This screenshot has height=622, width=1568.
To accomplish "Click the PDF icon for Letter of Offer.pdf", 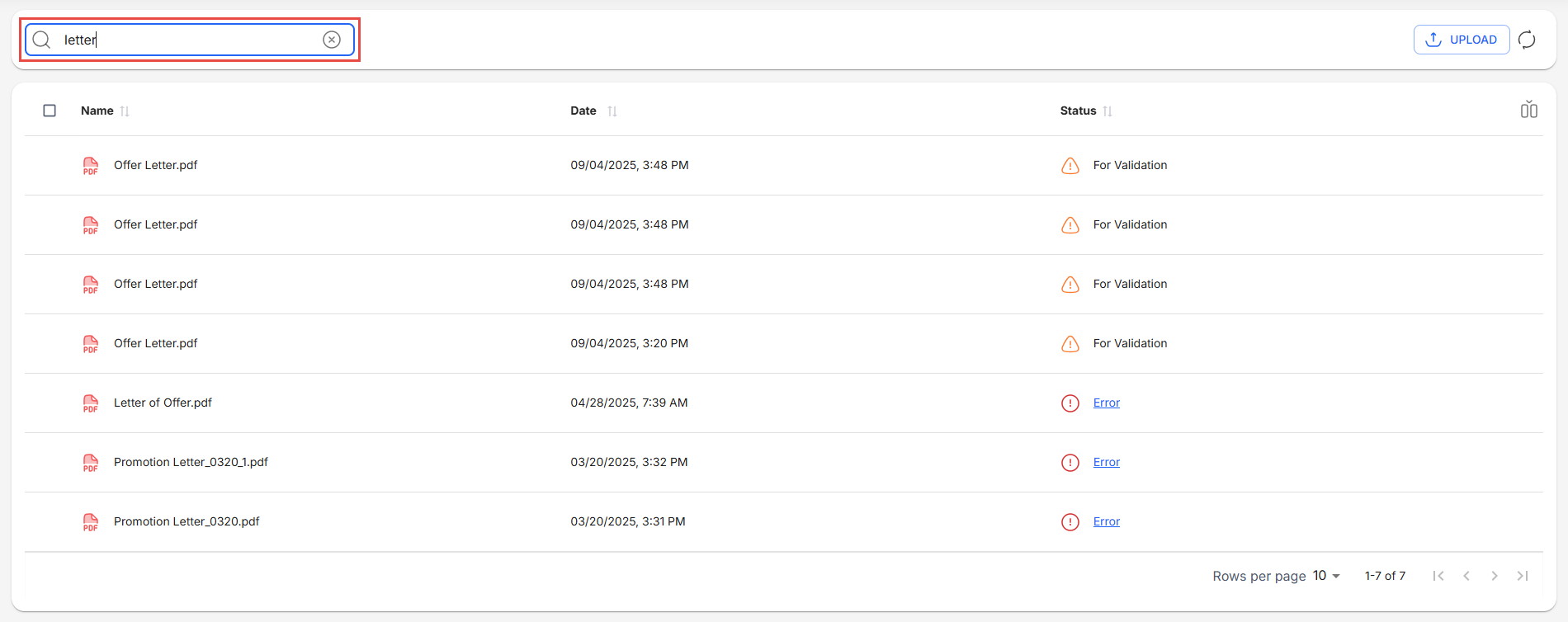I will tap(91, 403).
